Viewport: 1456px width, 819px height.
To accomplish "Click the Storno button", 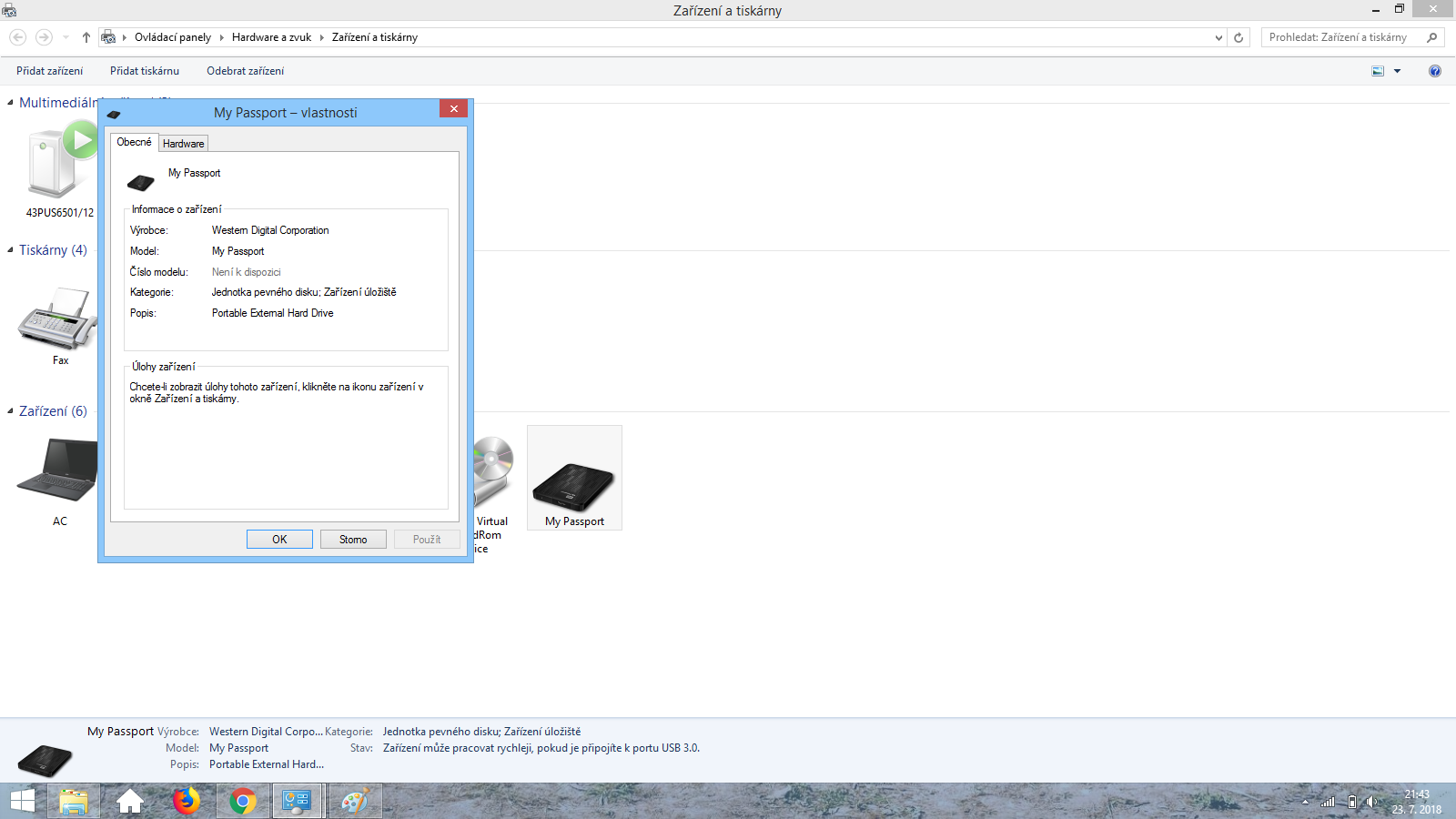I will tap(353, 540).
